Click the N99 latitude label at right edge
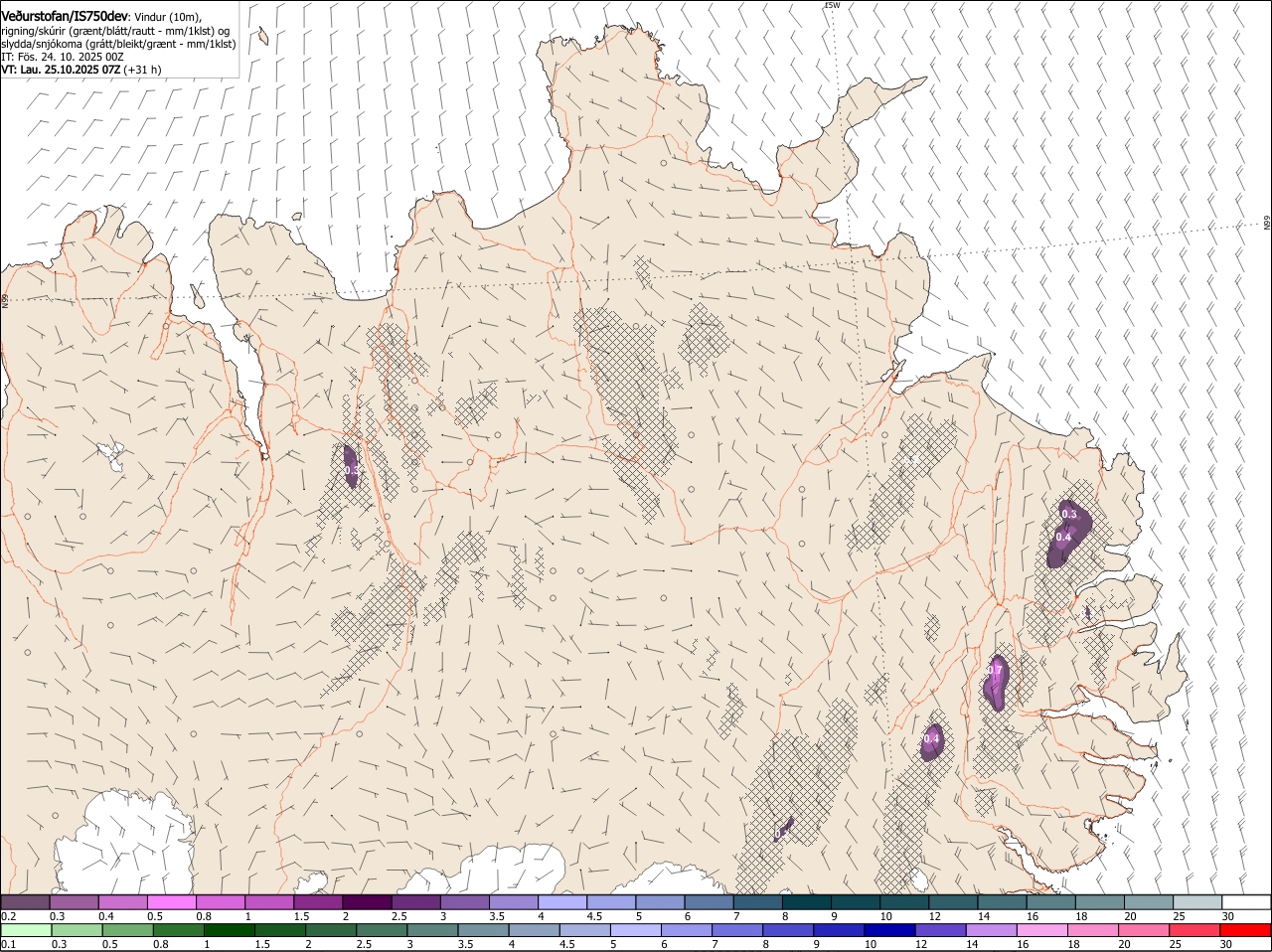Screen dimensions: 1272x952 [x=1267, y=224]
